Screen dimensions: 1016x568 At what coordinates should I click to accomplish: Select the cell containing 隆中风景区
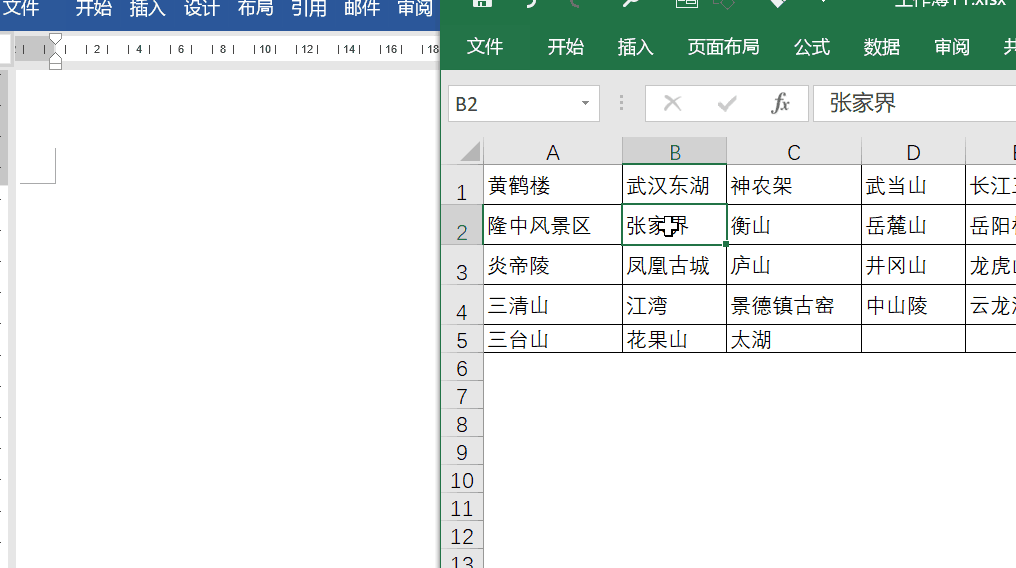[x=553, y=225]
